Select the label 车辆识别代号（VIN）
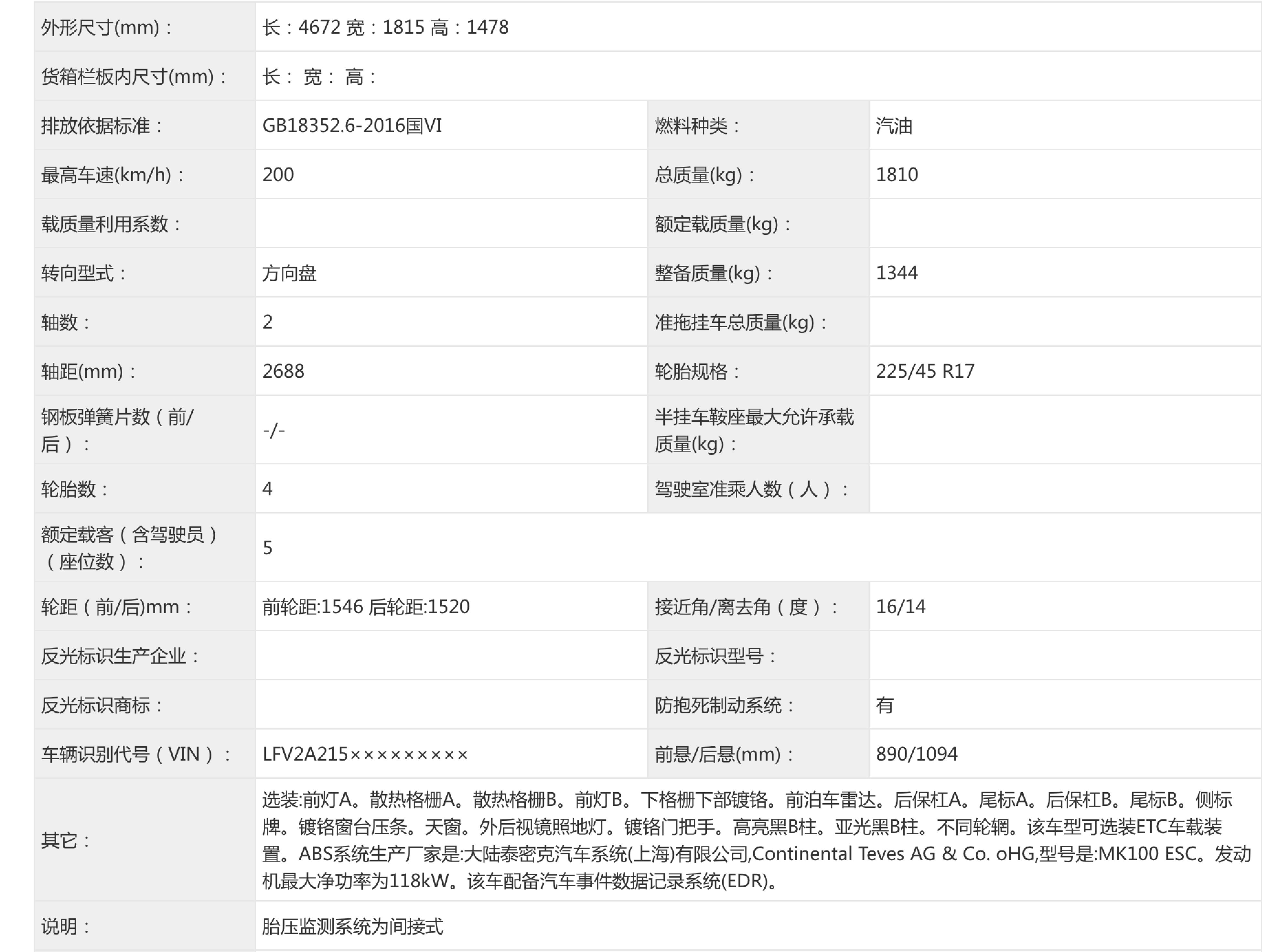 coord(136,754)
